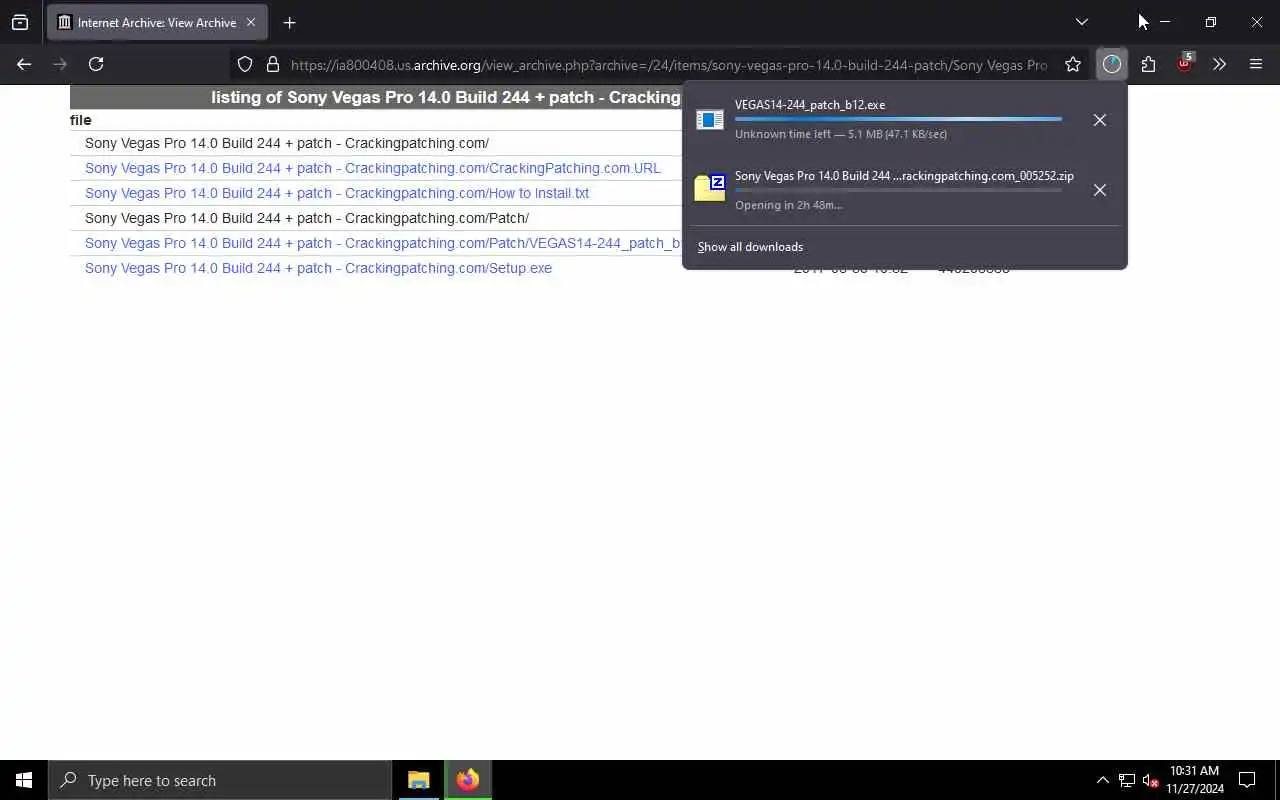Open the notification center icon
The image size is (1280, 800).
1247,780
